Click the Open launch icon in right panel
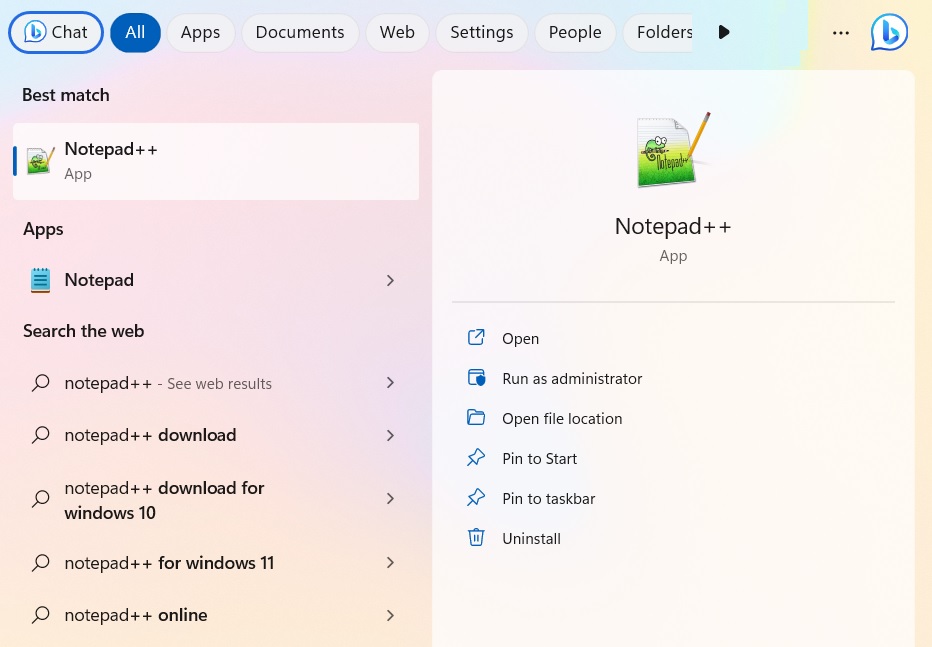Image resolution: width=932 pixels, height=647 pixels. pos(477,338)
